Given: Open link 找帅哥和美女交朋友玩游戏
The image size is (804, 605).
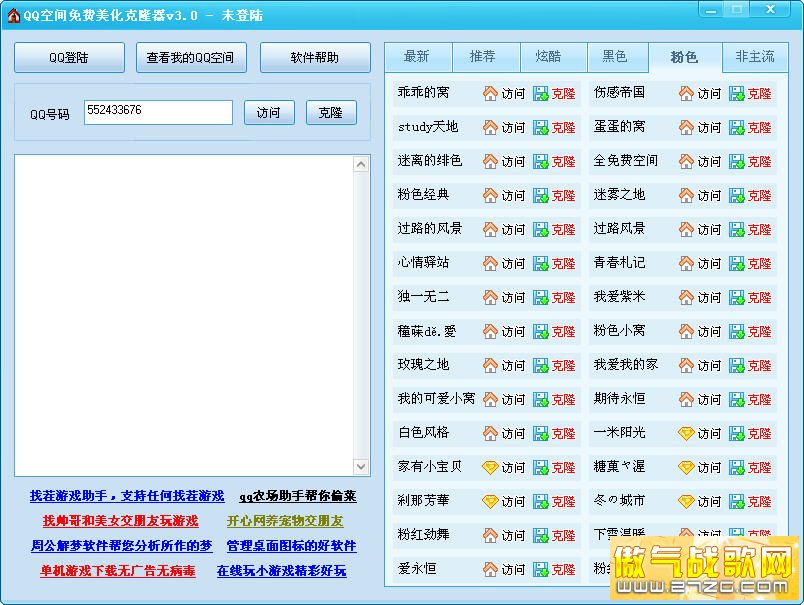Looking at the screenshot, I should [x=120, y=521].
